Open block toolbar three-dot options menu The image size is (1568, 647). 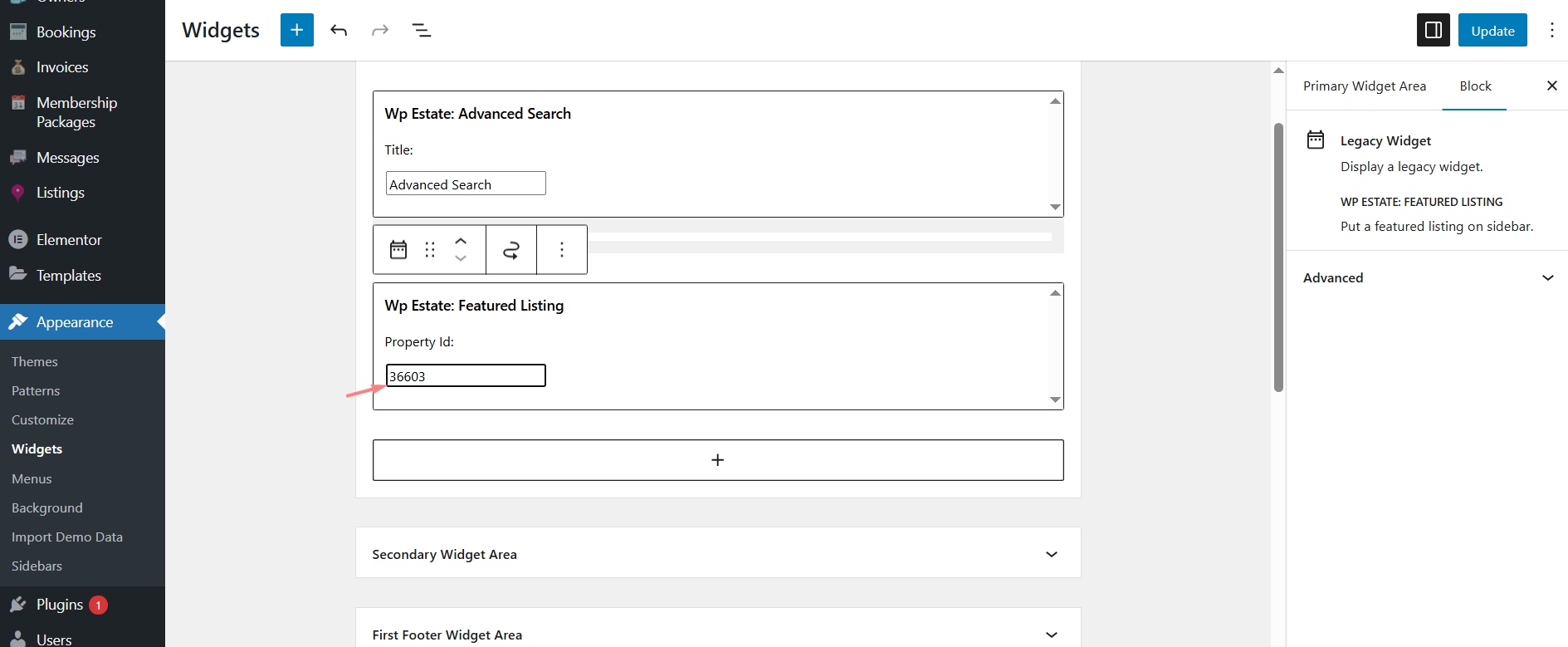tap(562, 249)
